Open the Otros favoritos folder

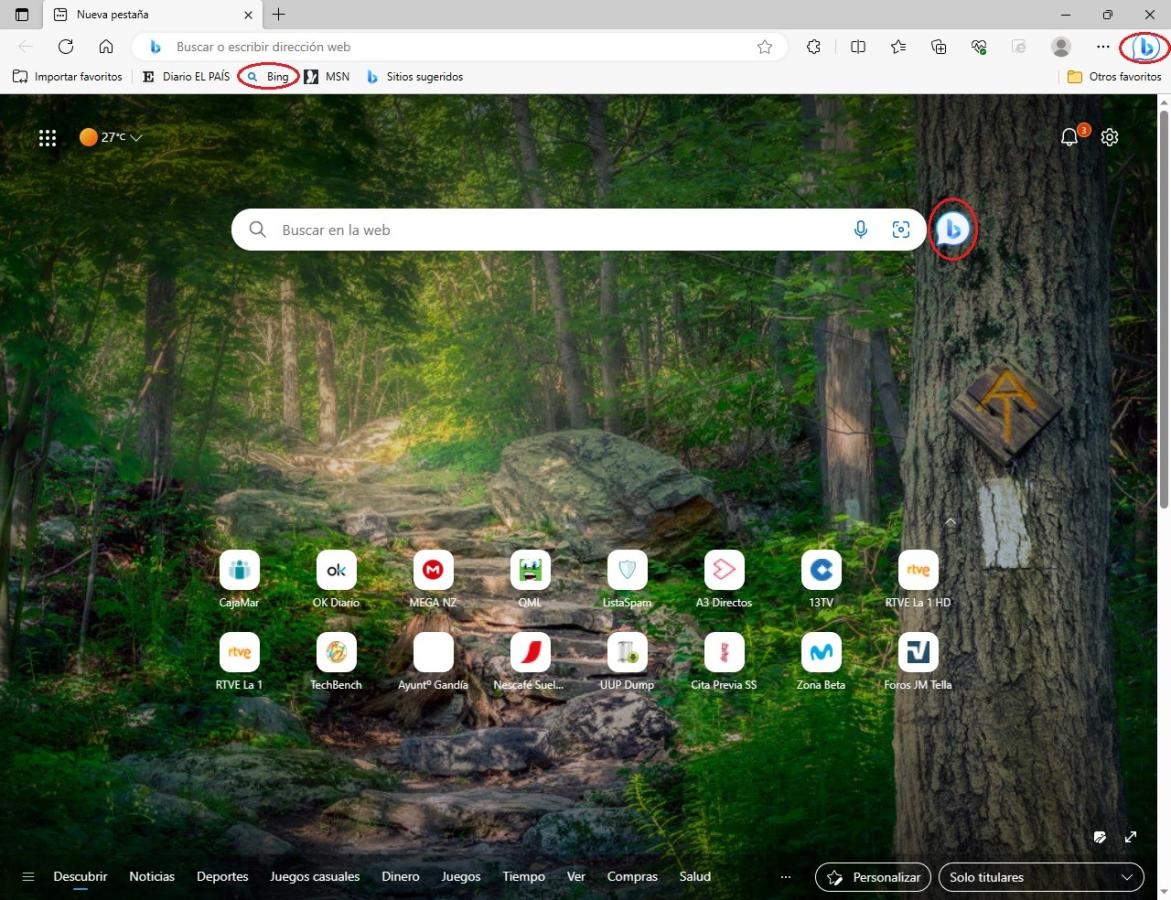click(1114, 77)
